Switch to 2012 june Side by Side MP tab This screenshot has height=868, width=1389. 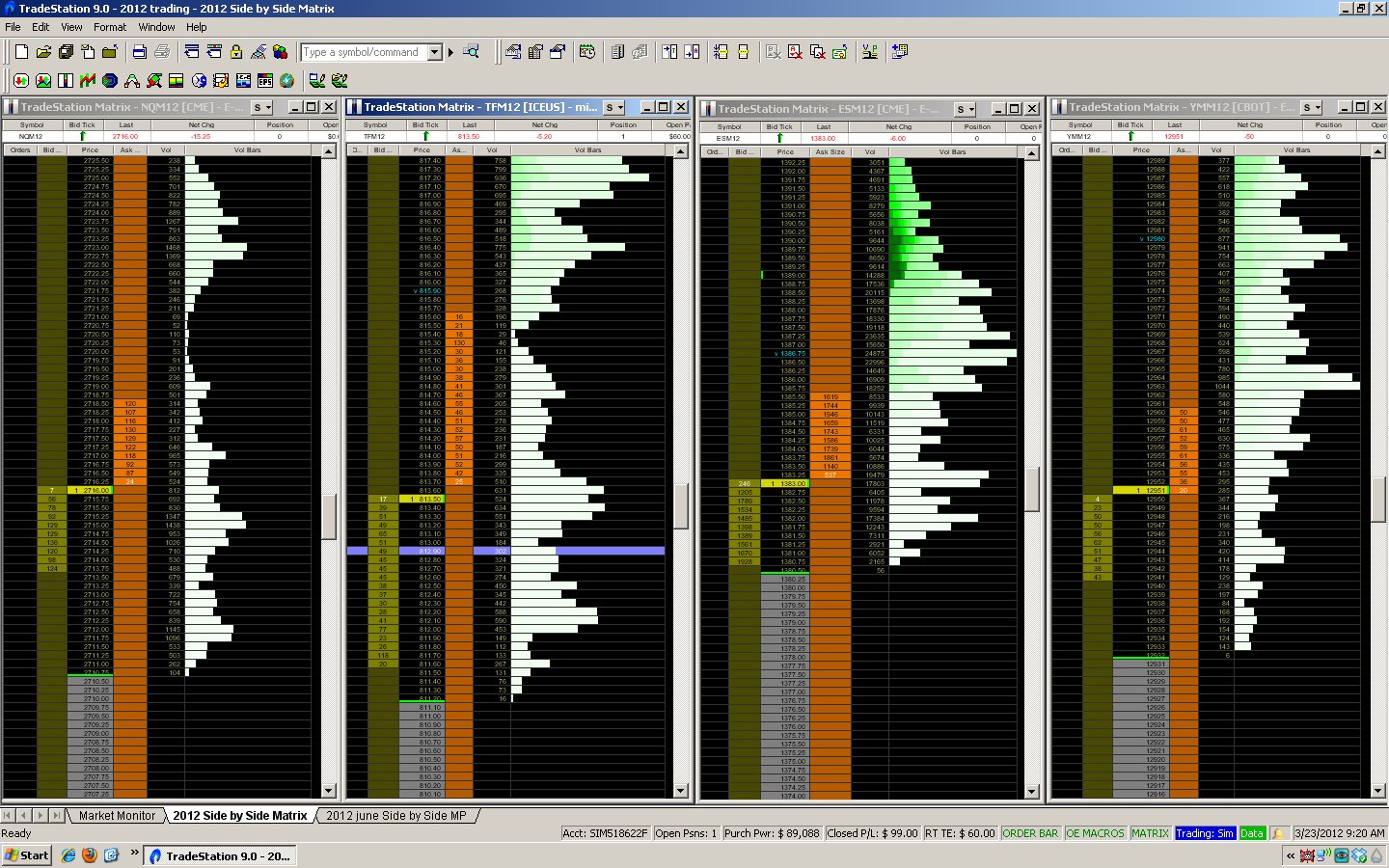395,816
